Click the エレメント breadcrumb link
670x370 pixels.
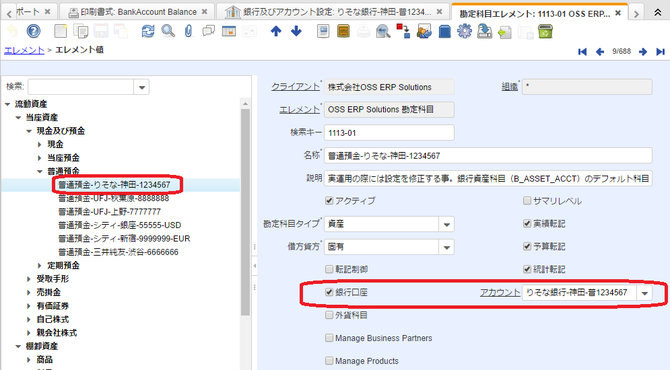click(x=24, y=50)
